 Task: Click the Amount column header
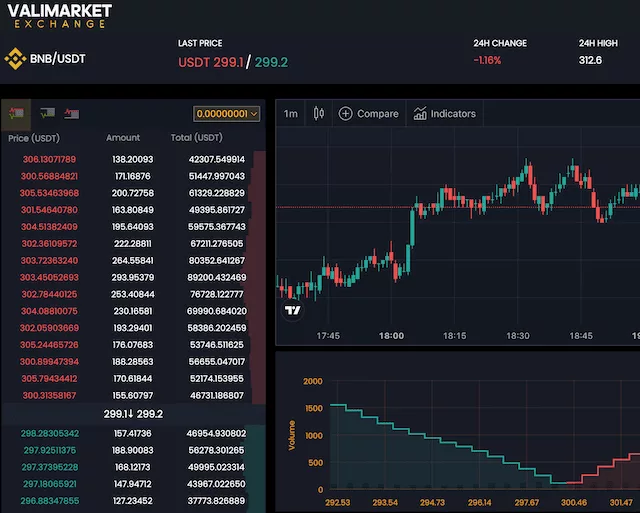pyautogui.click(x=123, y=138)
